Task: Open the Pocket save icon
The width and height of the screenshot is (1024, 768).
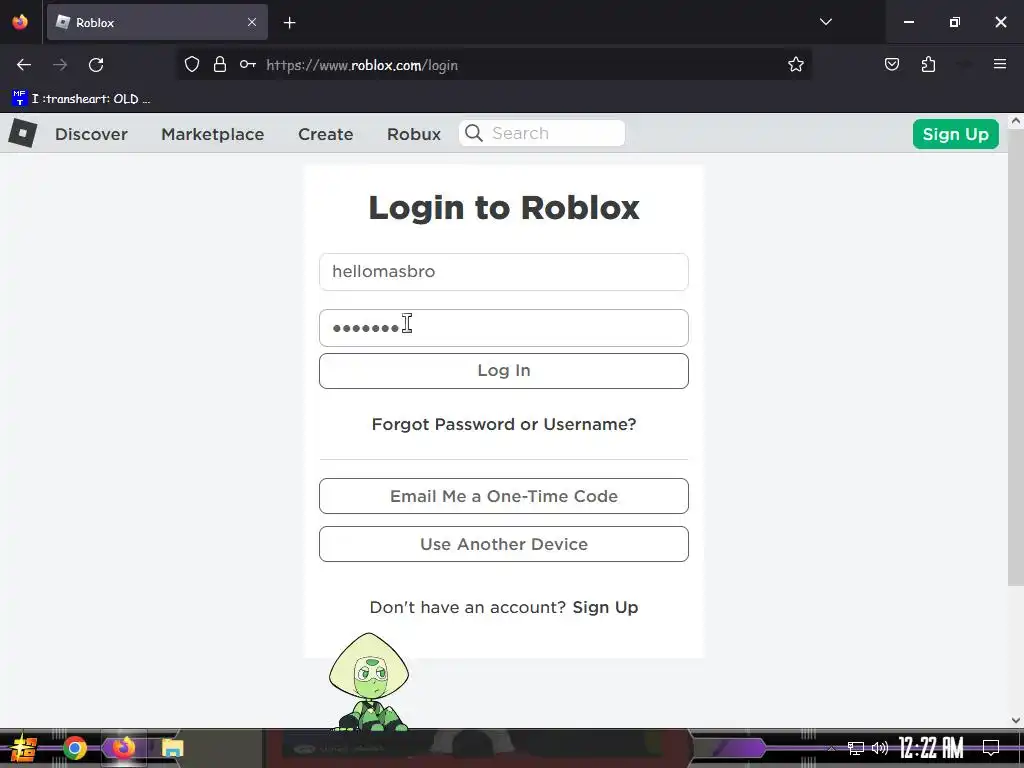Action: (892, 64)
